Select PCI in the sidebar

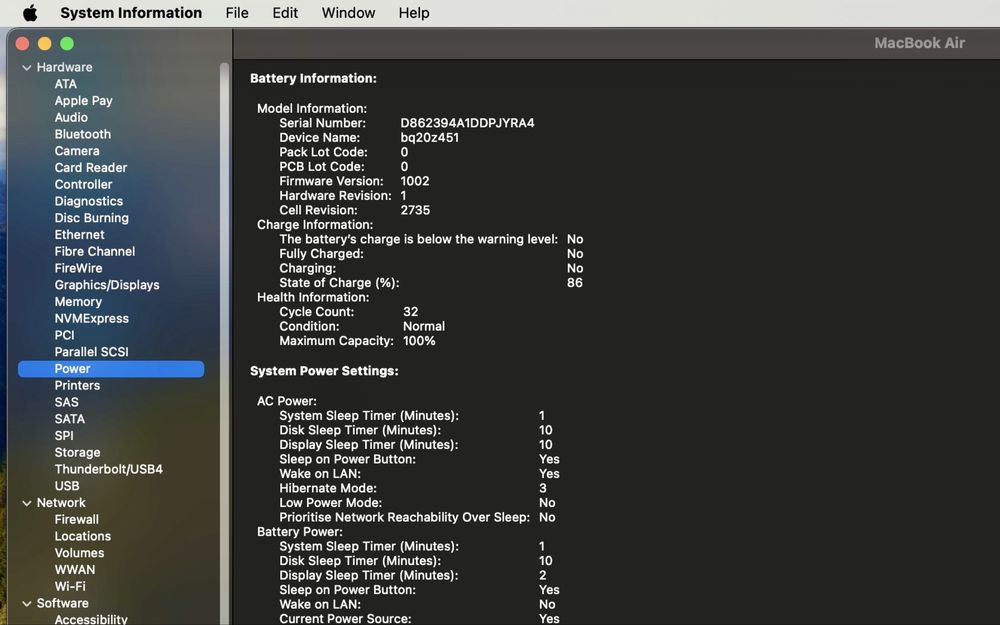[x=64, y=335]
